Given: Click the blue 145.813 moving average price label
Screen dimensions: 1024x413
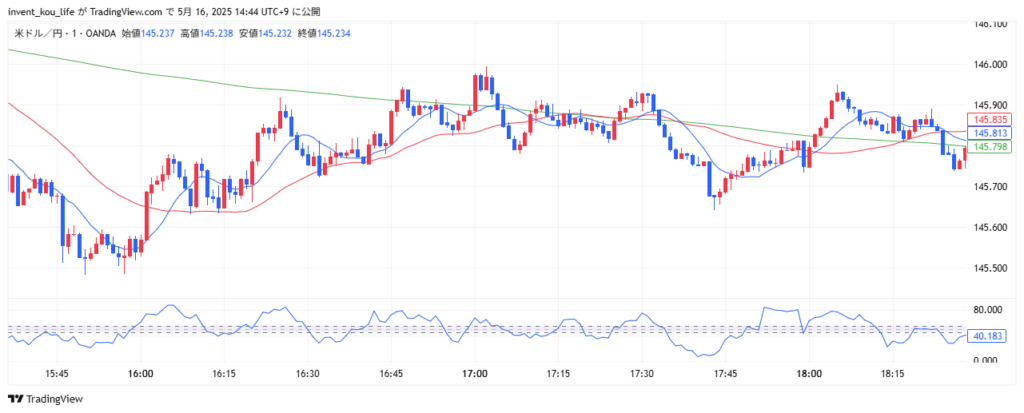Looking at the screenshot, I should pos(989,133).
